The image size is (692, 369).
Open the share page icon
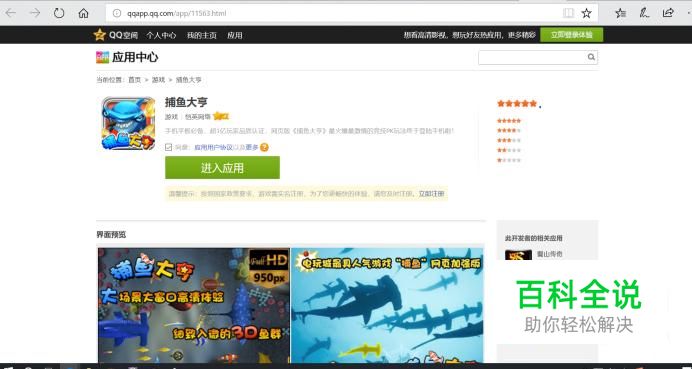pos(668,13)
